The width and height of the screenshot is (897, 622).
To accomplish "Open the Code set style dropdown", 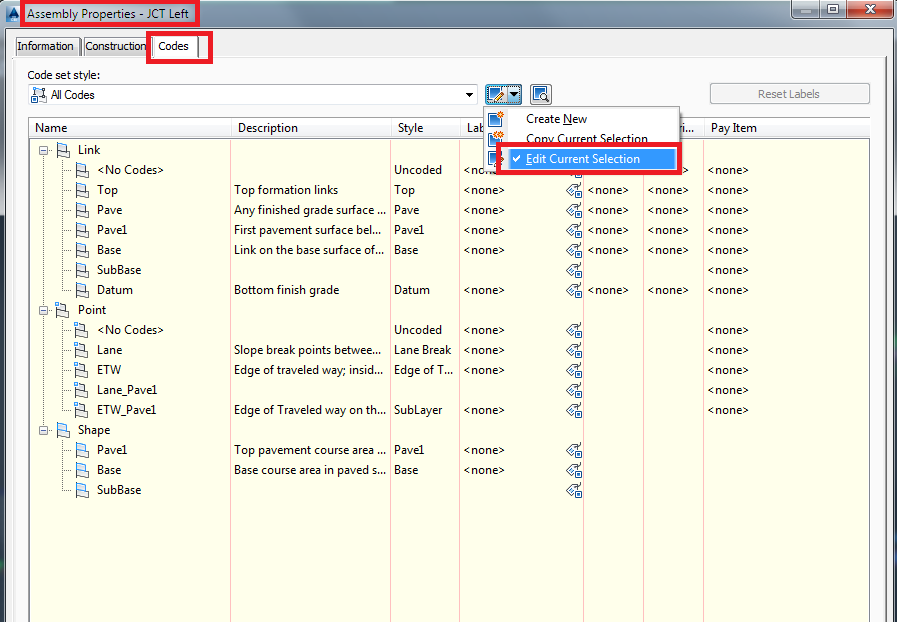I will (468, 94).
